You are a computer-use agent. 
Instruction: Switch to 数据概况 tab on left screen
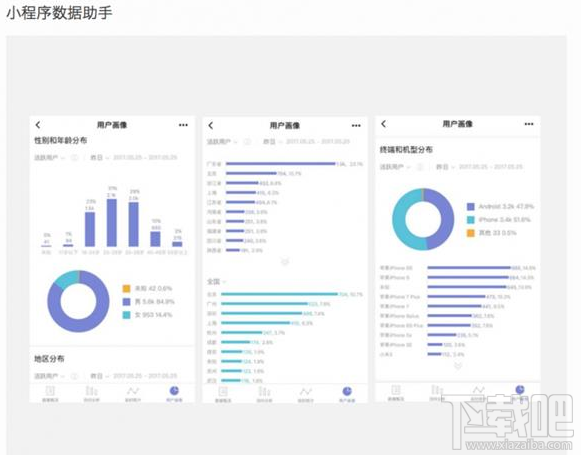(x=50, y=394)
